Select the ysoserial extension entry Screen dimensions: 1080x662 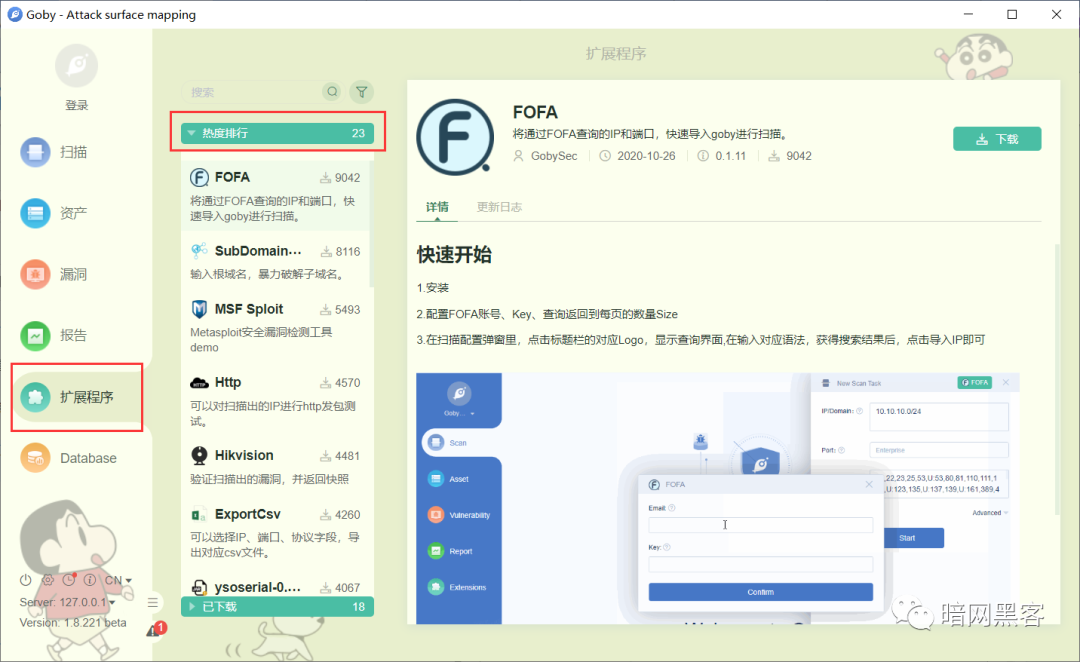276,587
